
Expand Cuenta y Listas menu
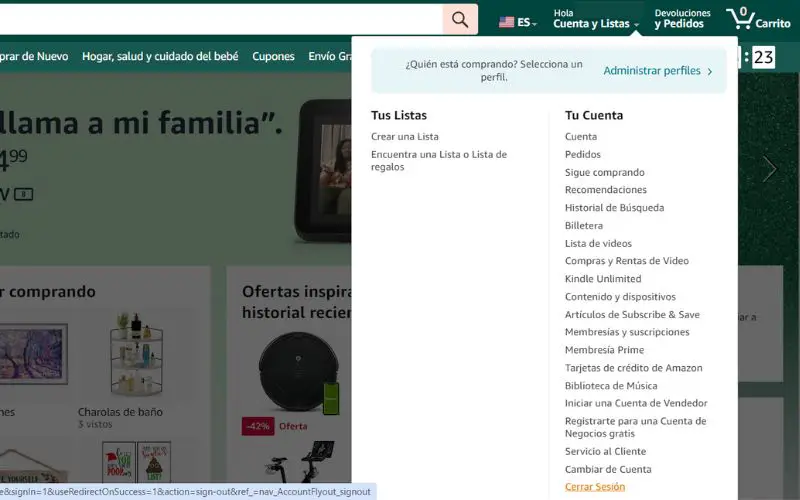(595, 19)
